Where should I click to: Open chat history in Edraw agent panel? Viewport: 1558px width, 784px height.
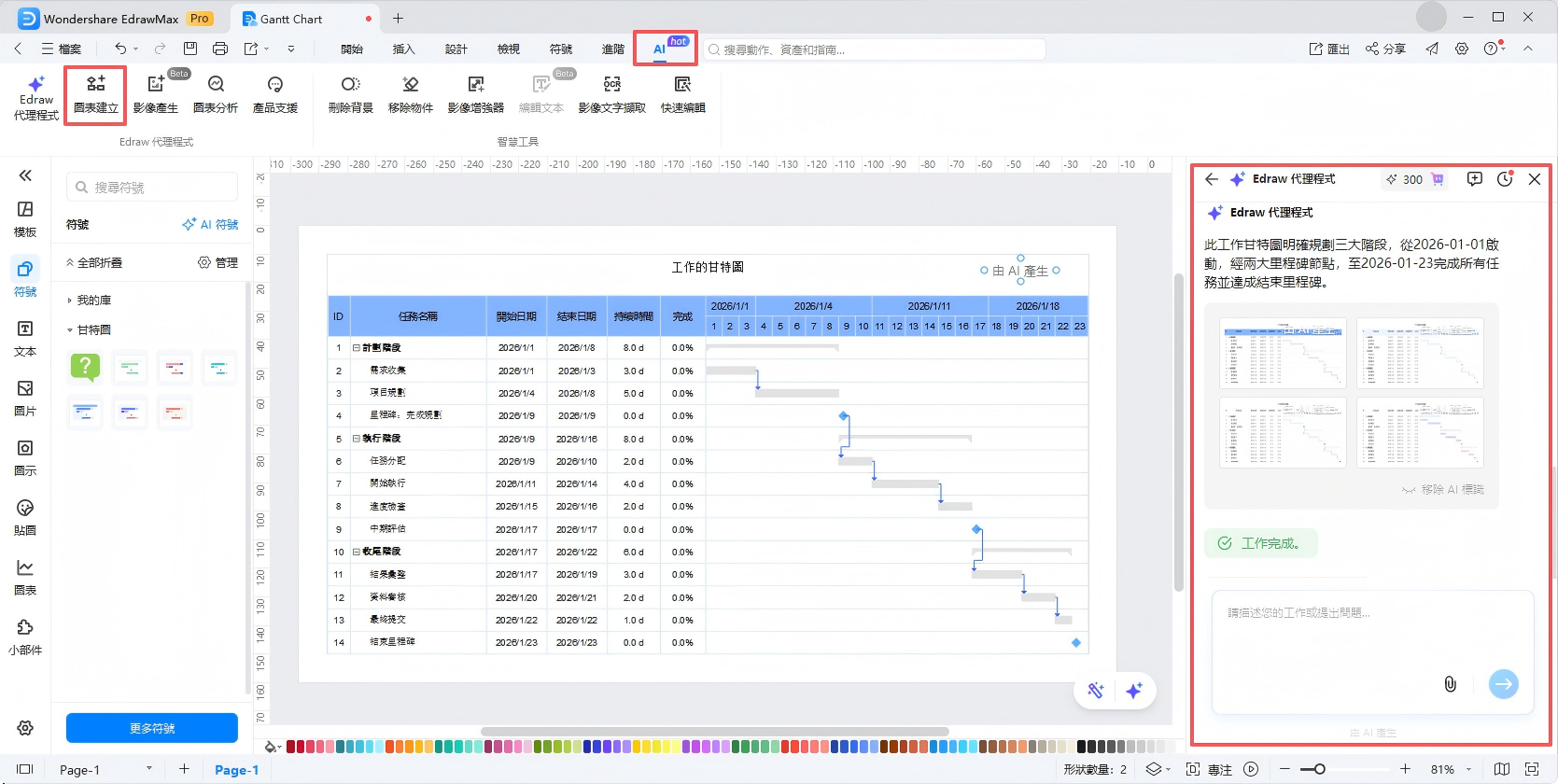click(1505, 179)
